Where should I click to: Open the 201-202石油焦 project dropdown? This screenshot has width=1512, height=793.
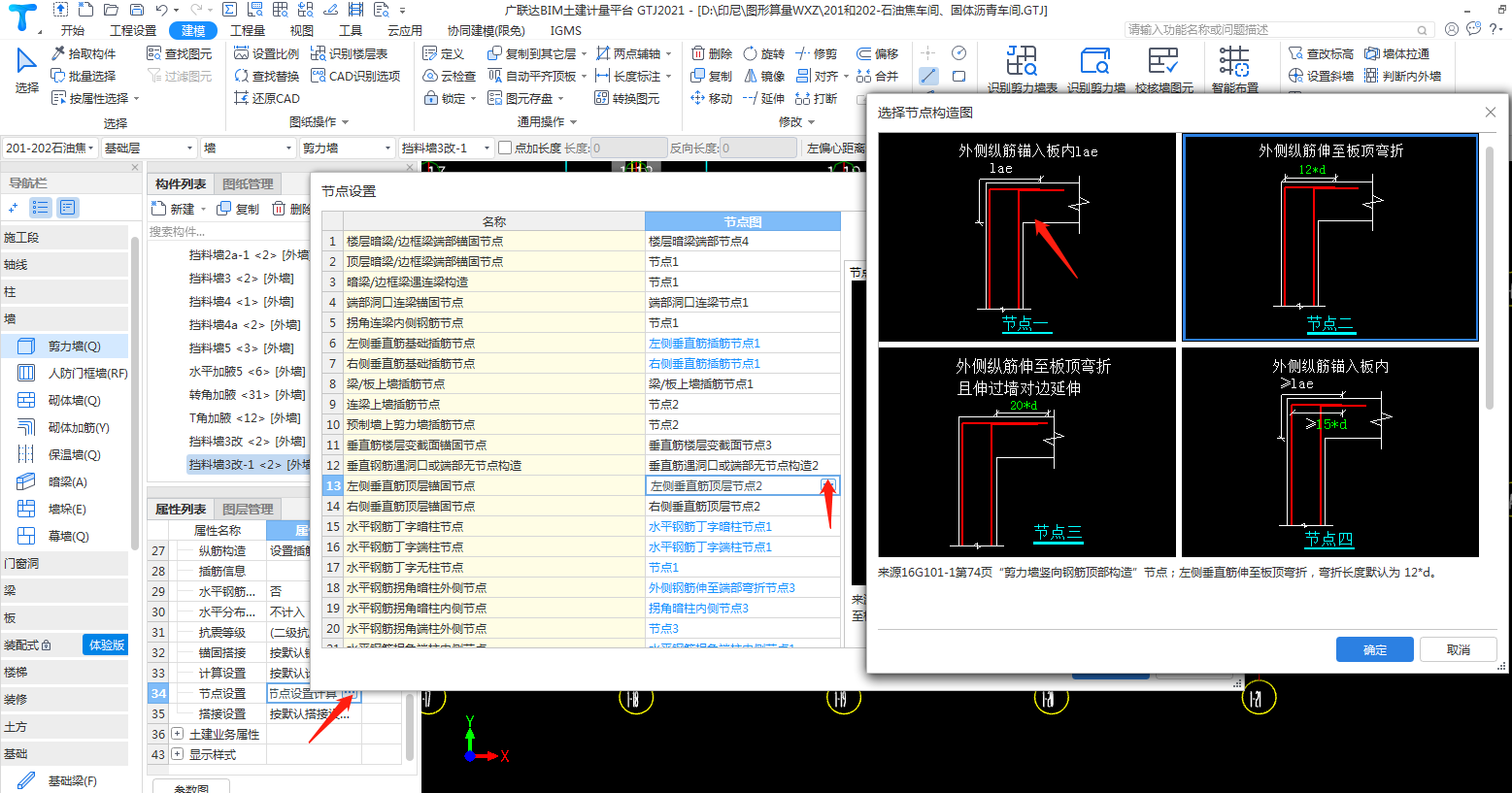50,149
